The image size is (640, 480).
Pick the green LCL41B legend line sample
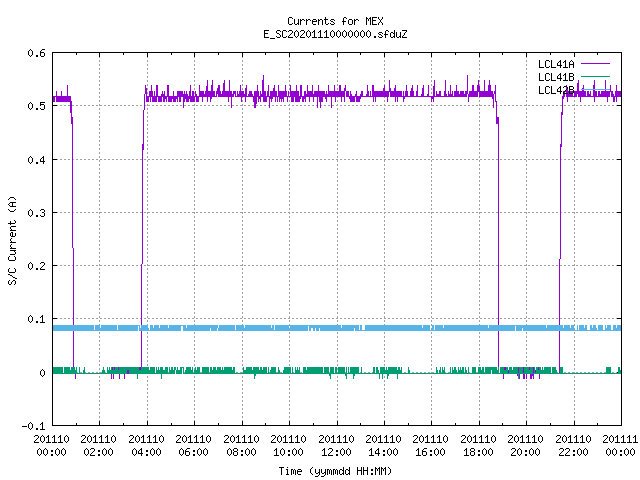pyautogui.click(x=595, y=76)
